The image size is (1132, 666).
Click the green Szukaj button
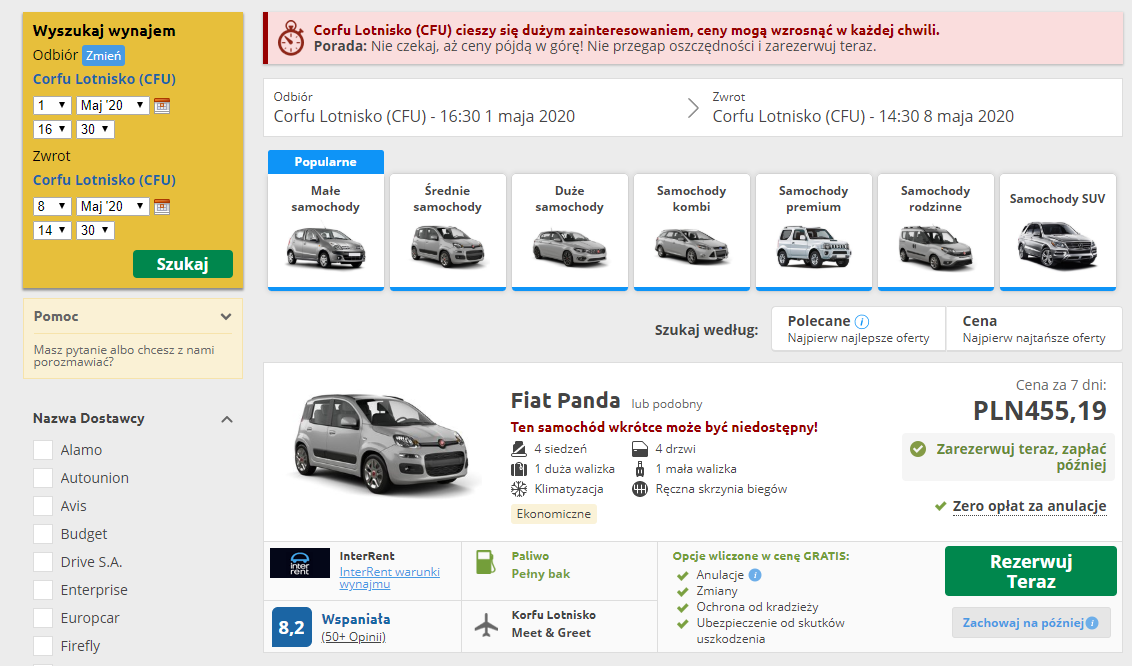click(183, 265)
